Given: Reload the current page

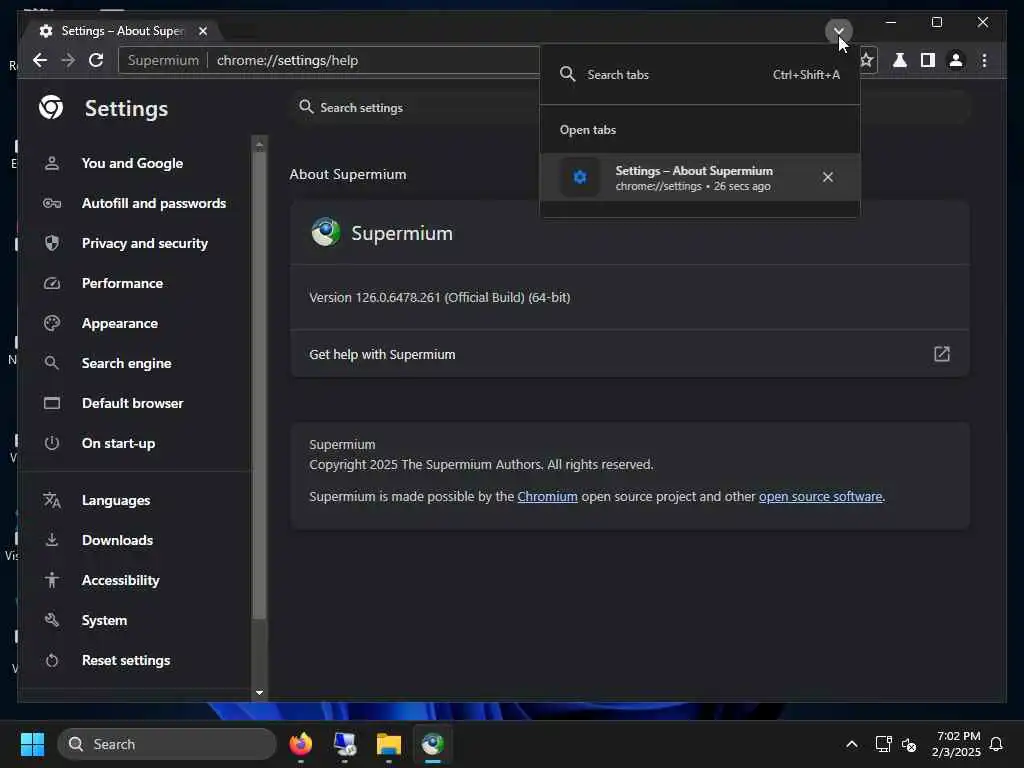Looking at the screenshot, I should pyautogui.click(x=96, y=60).
